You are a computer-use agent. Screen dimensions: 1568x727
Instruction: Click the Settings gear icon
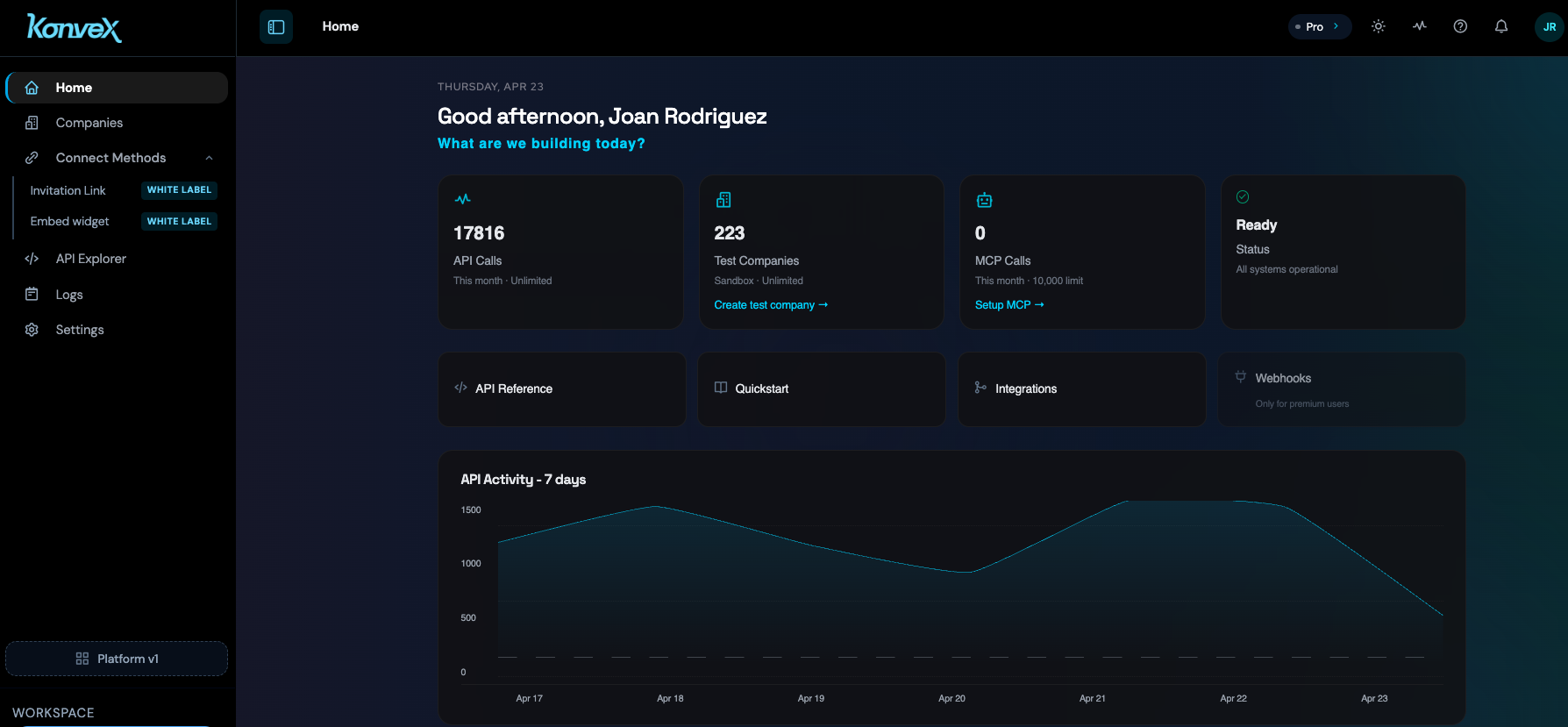[x=32, y=330]
